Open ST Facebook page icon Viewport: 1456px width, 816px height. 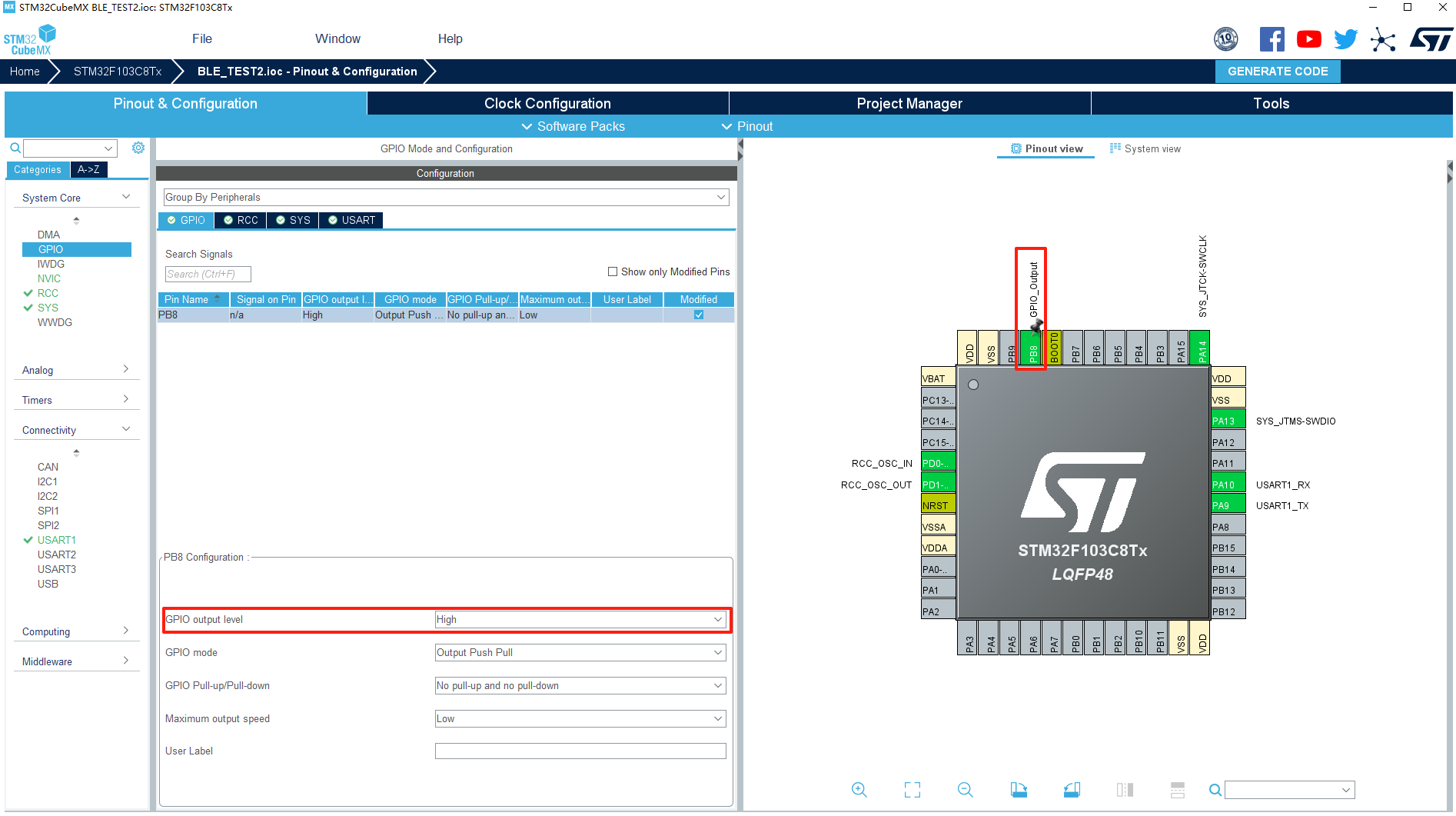[1272, 39]
